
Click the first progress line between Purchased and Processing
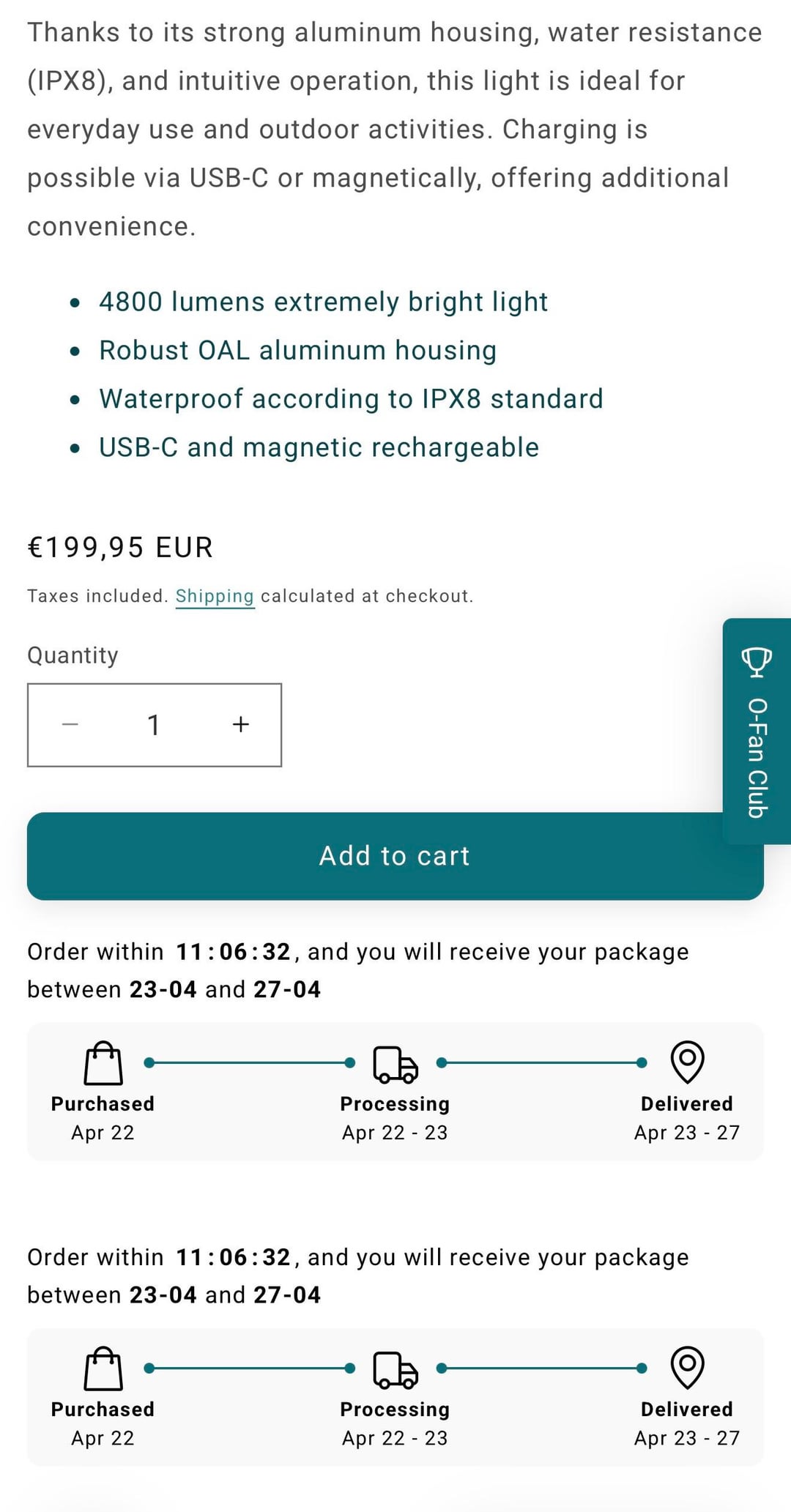point(249,1062)
